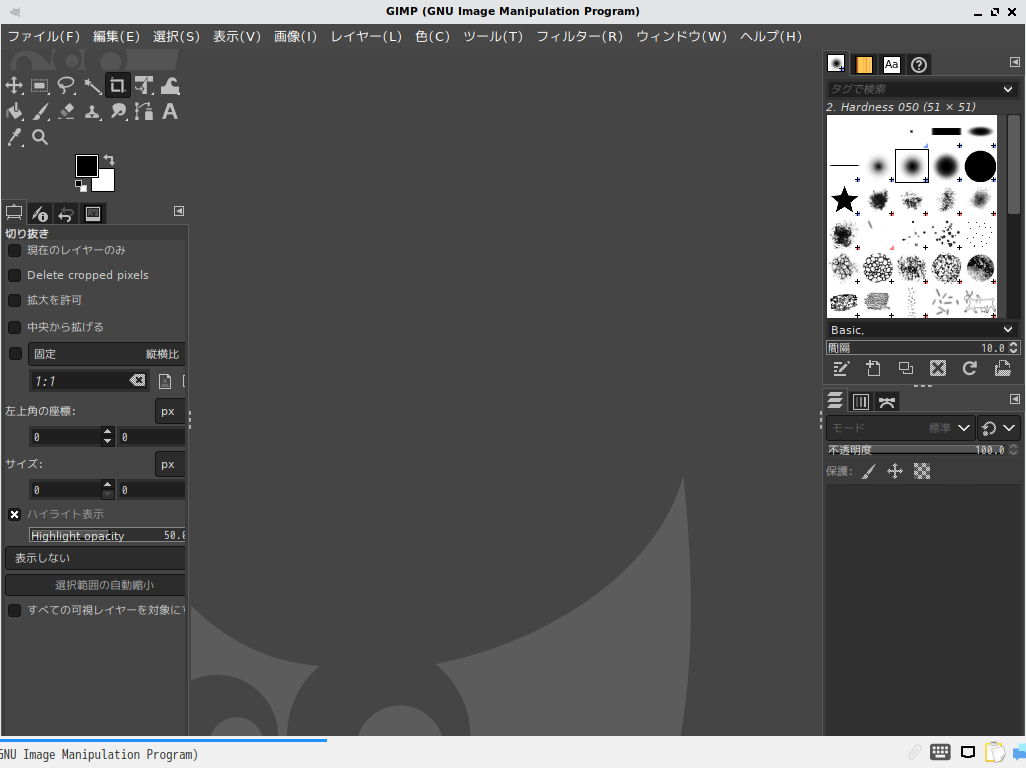Image resolution: width=1026 pixels, height=768 pixels.
Task: Toggle the 固定 aspect ratio checkbox
Action: [x=15, y=354]
